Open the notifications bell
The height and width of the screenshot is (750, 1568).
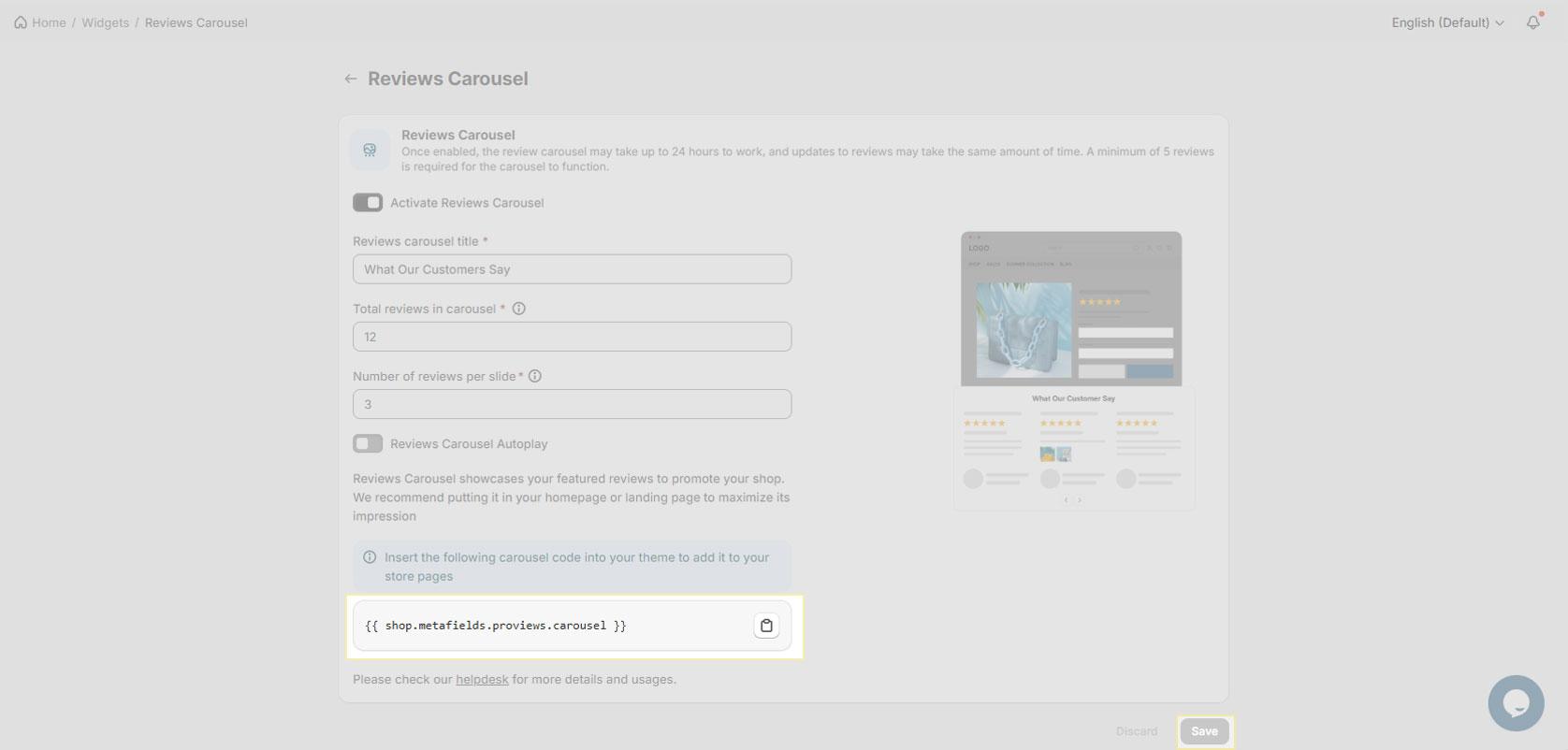click(1532, 22)
